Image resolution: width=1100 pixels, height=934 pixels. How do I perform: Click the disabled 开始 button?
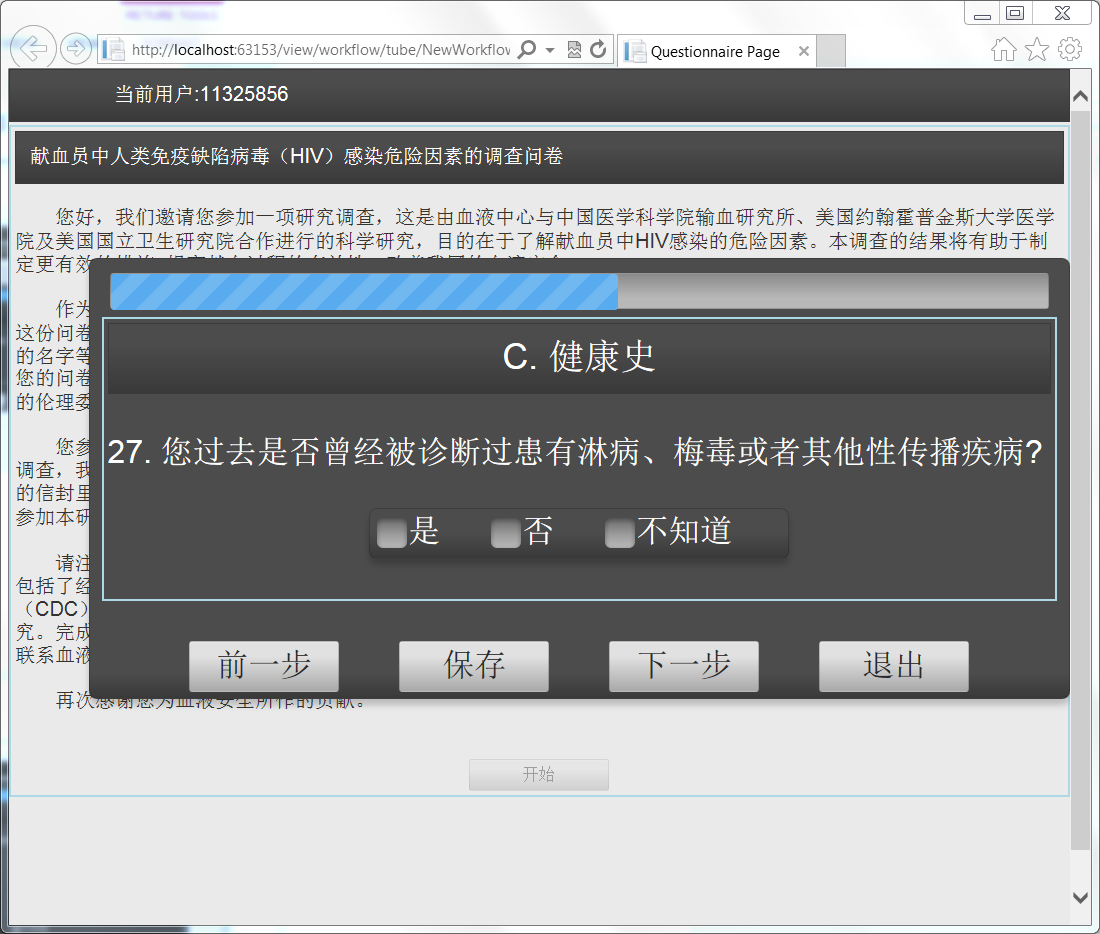(x=539, y=775)
